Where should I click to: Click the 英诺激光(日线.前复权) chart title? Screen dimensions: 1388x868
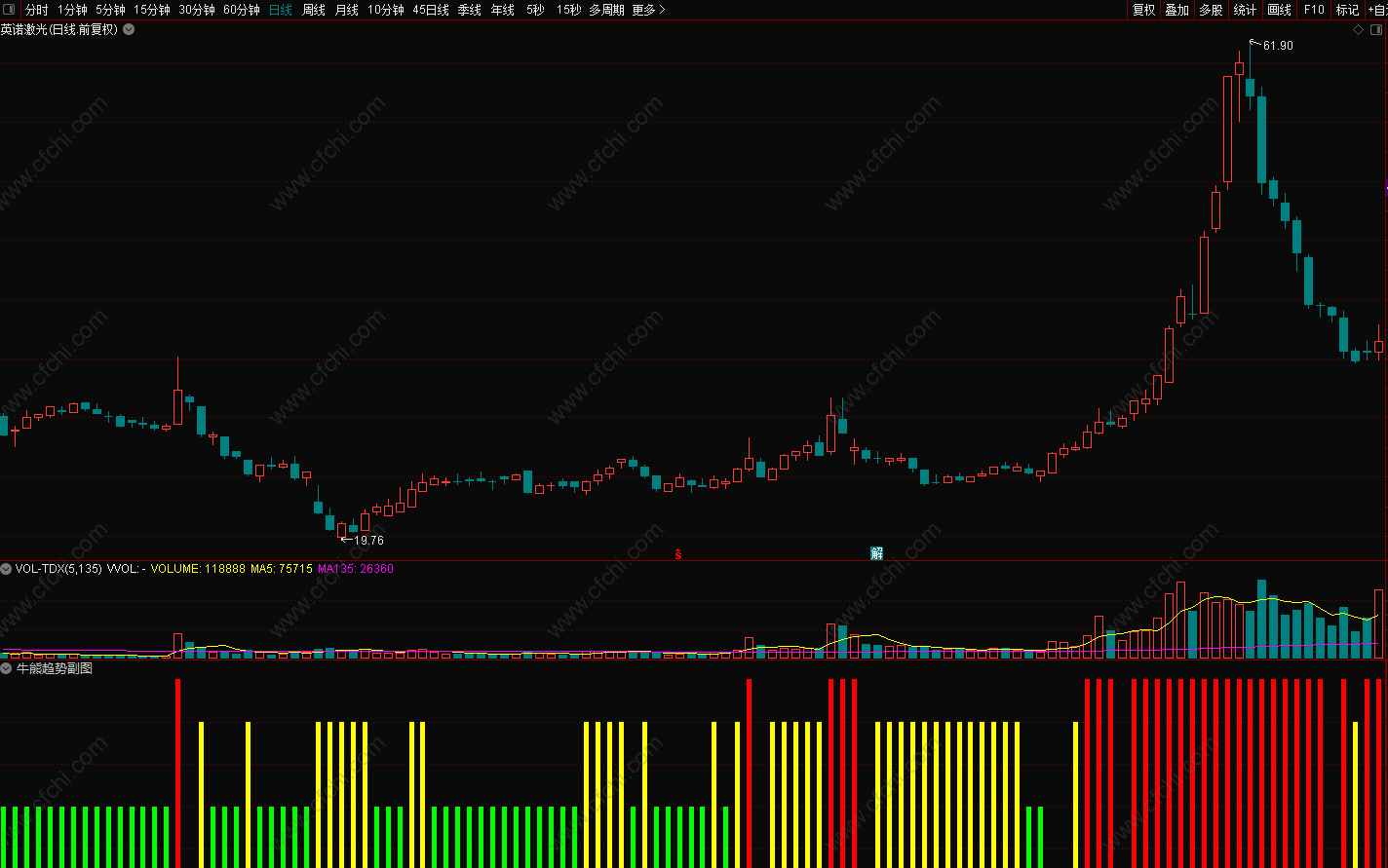58,29
